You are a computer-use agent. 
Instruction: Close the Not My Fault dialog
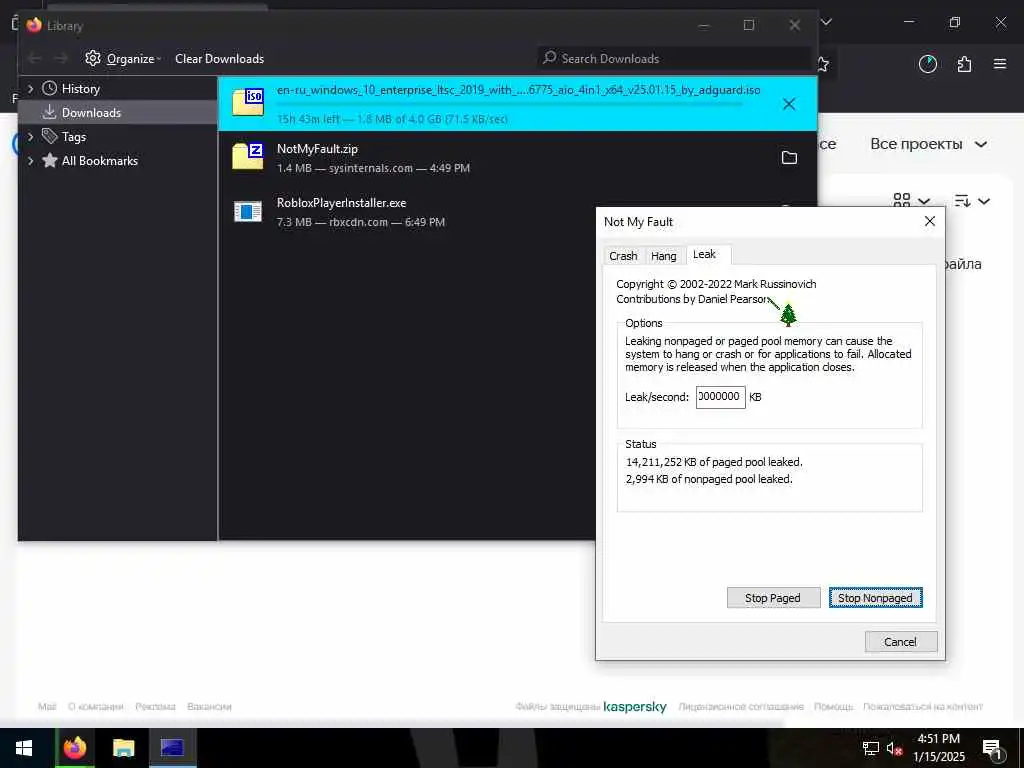point(929,221)
